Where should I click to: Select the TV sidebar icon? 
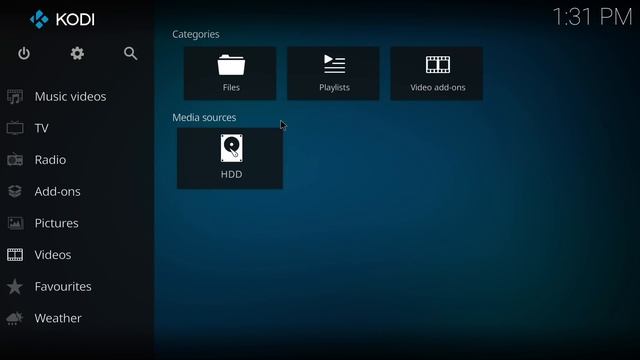(x=15, y=128)
